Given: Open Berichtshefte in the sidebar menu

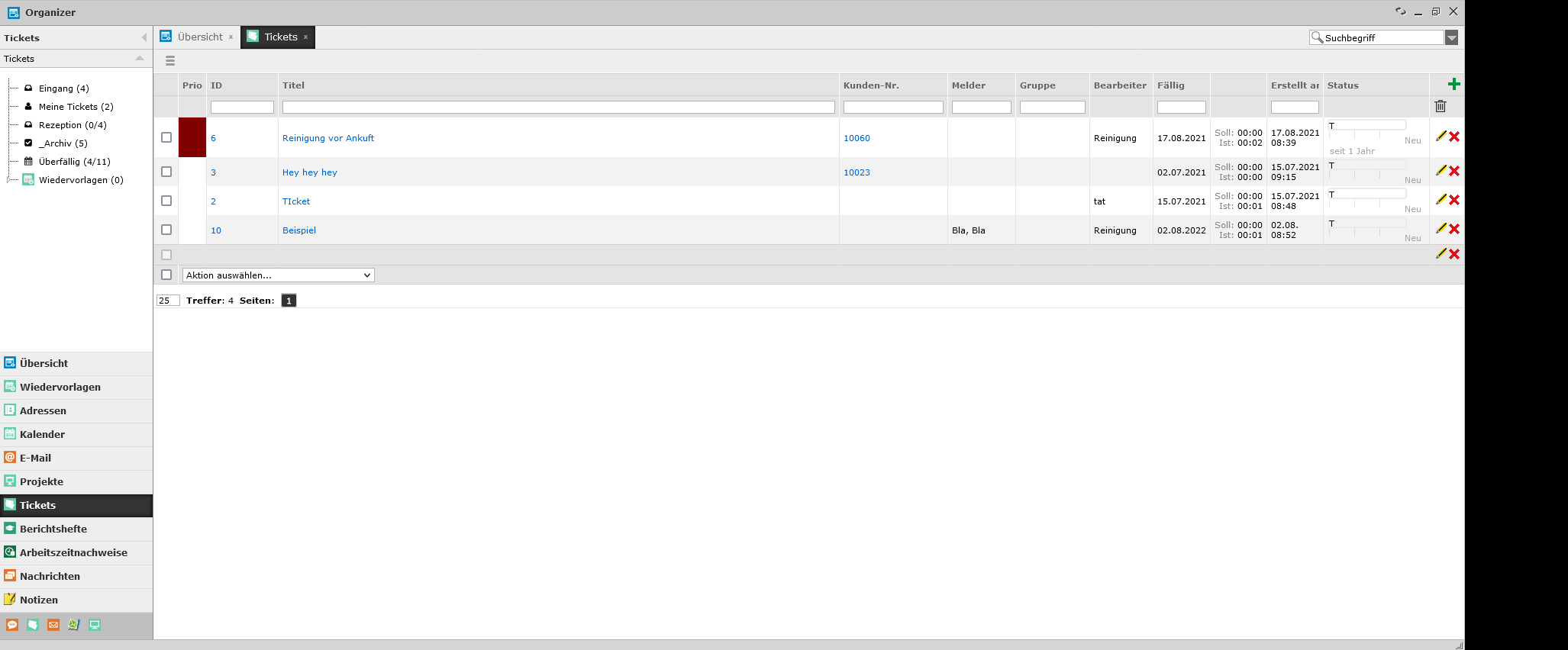Looking at the screenshot, I should [x=76, y=529].
